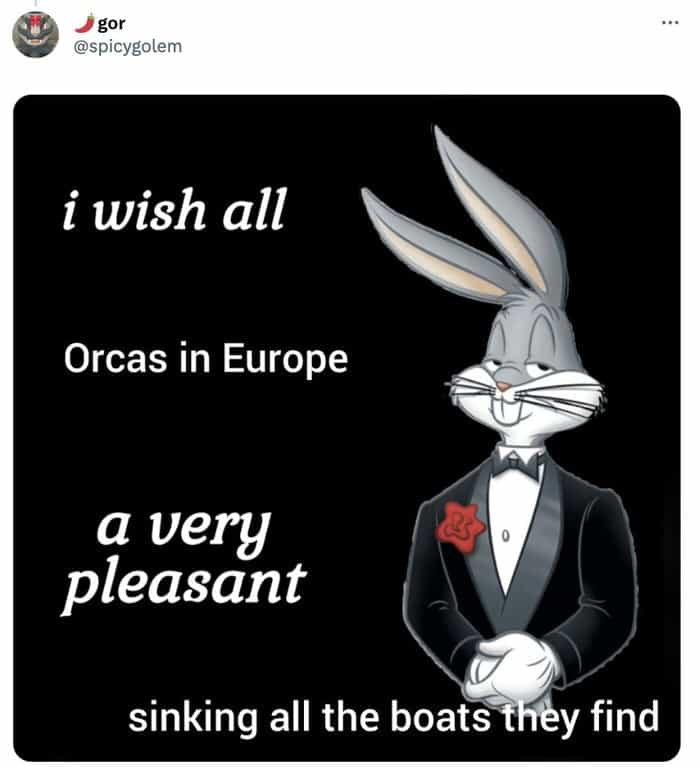
Task: Click the empty black area below "a very pleasant"
Action: [x=200, y=650]
